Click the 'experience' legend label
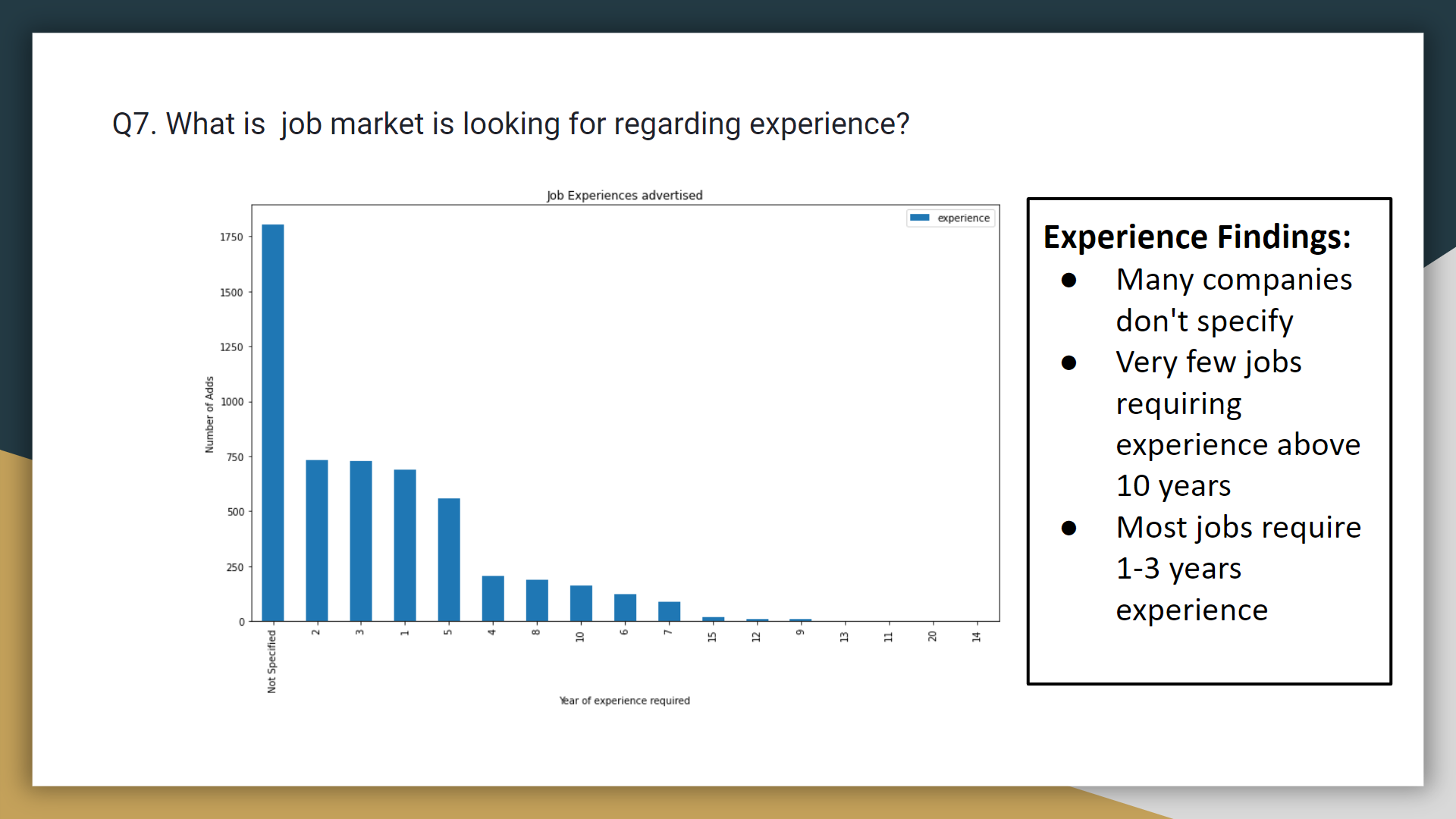The image size is (1456, 819). click(x=963, y=218)
